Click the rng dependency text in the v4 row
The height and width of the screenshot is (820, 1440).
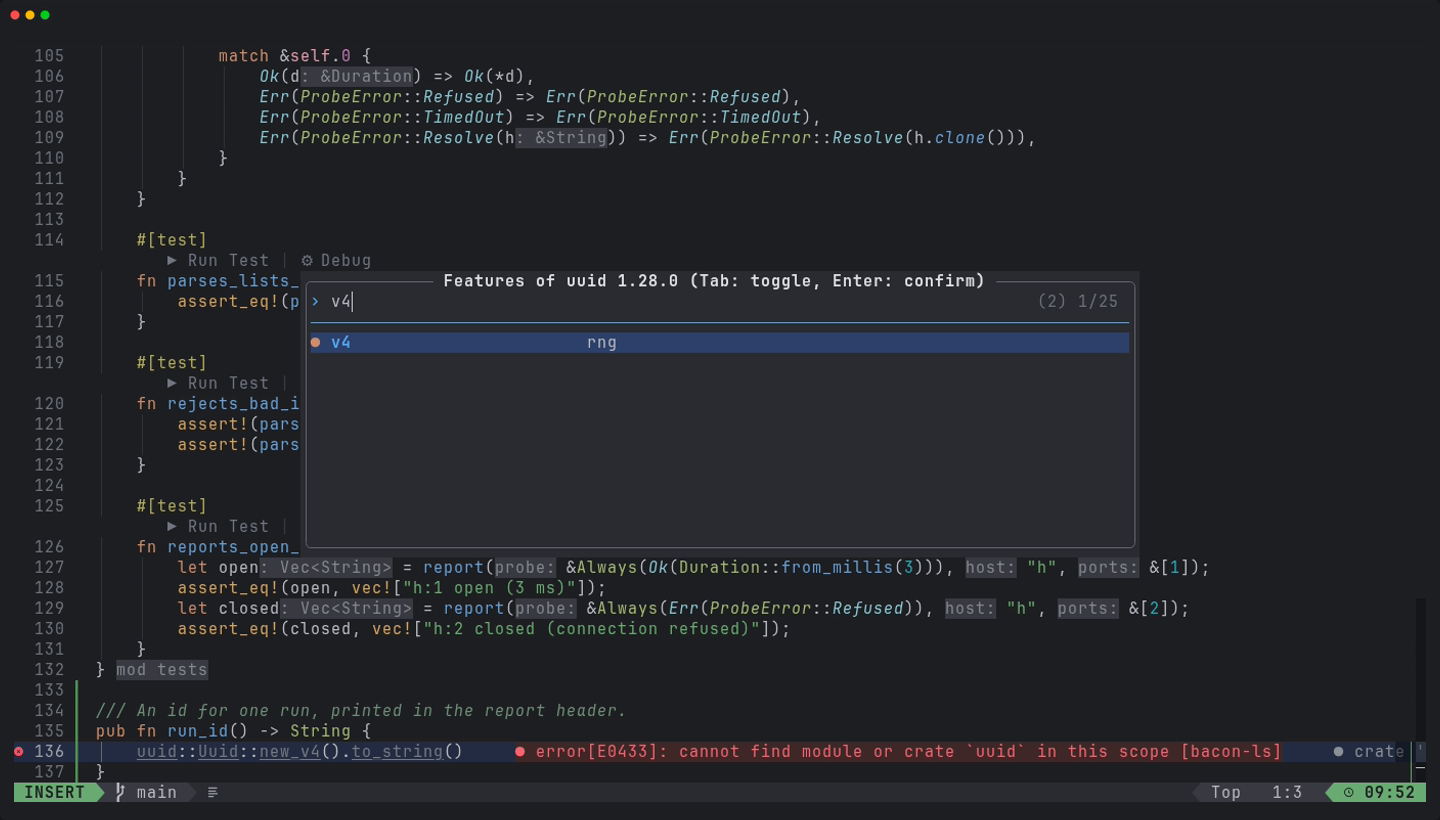point(602,342)
